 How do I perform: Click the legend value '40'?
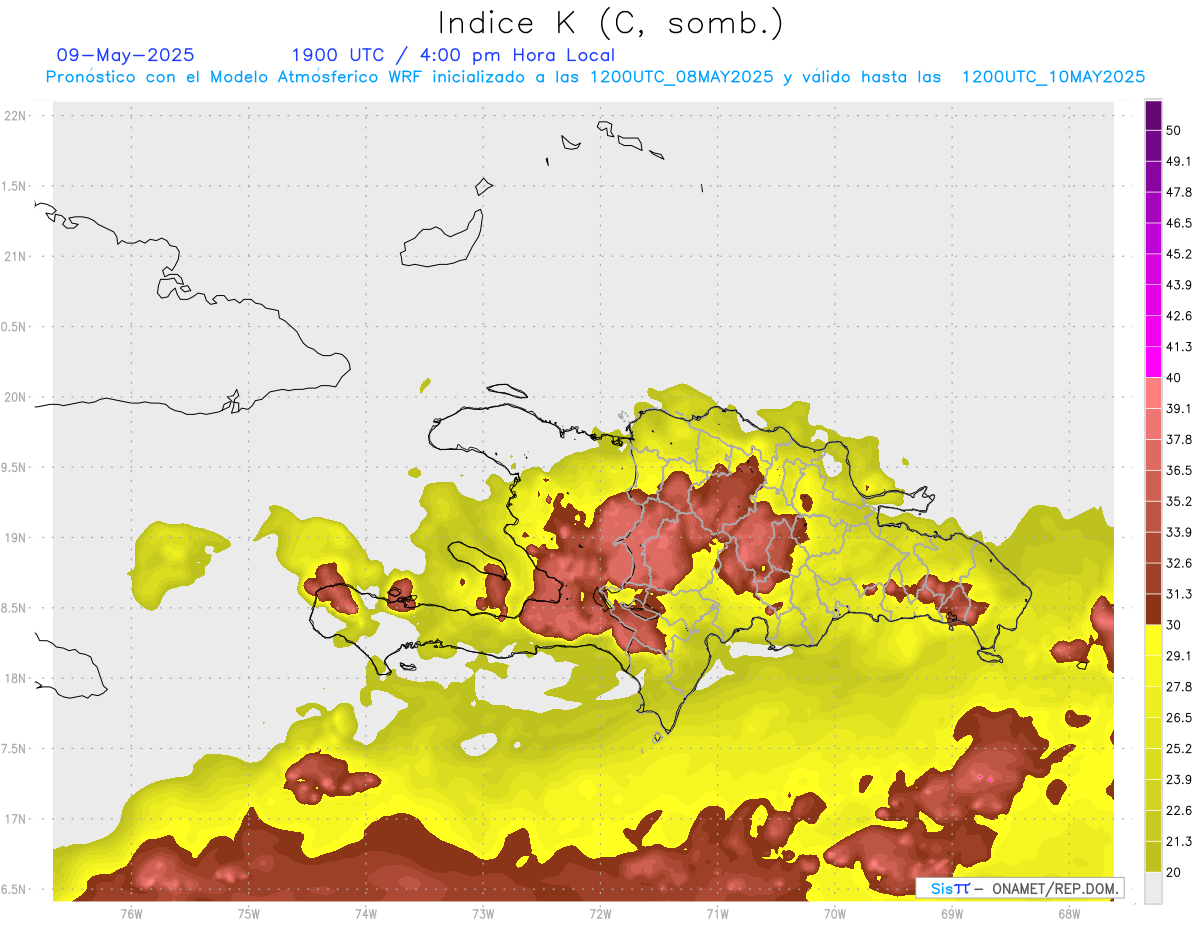coord(1173,378)
